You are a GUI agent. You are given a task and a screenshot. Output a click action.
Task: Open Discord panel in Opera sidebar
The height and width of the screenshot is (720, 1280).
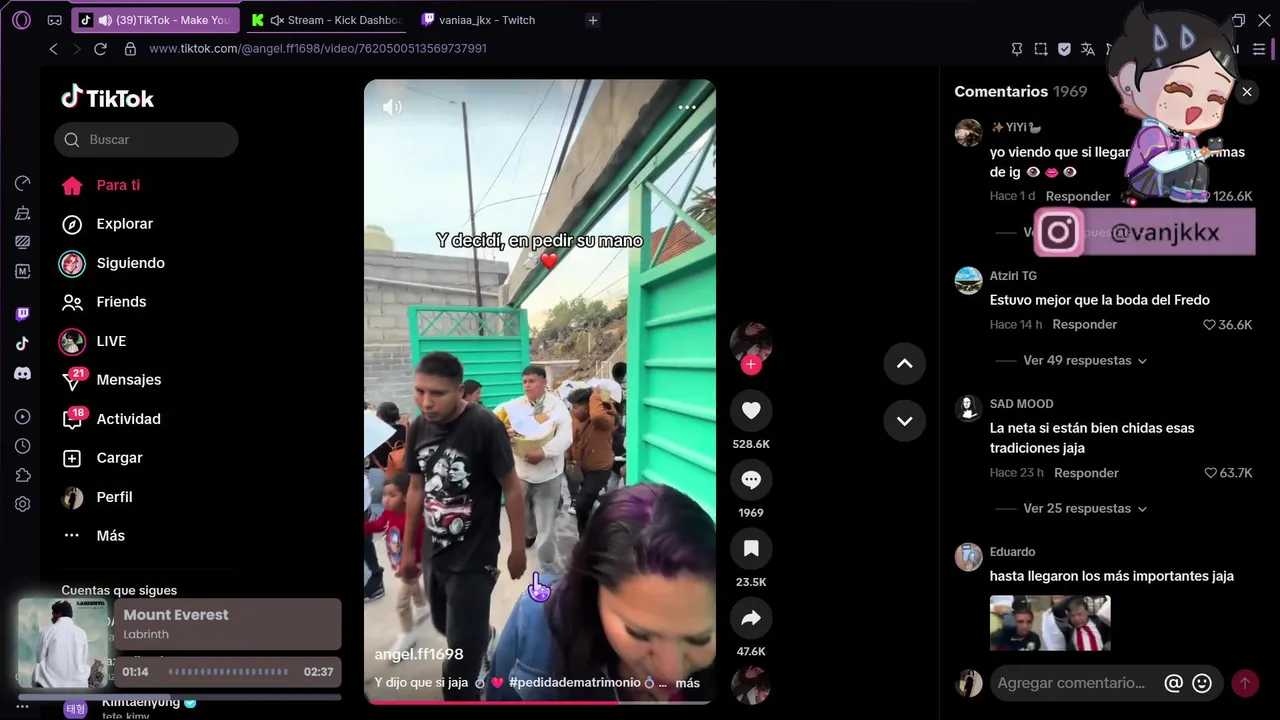click(22, 373)
